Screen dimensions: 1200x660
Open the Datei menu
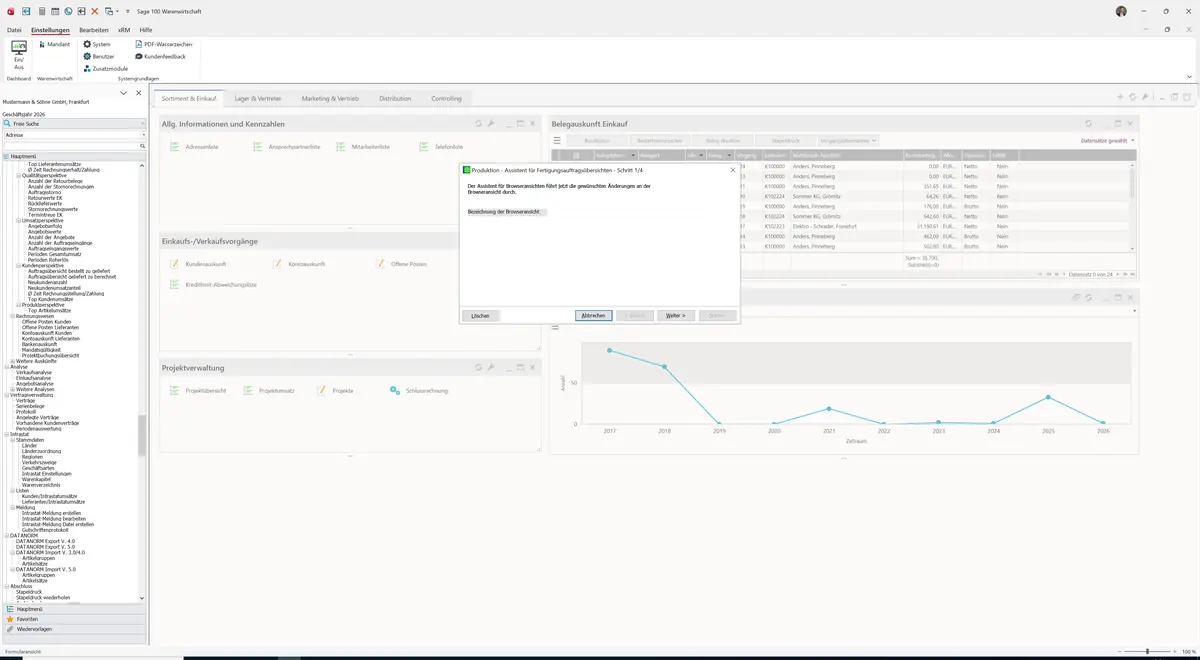point(14,30)
